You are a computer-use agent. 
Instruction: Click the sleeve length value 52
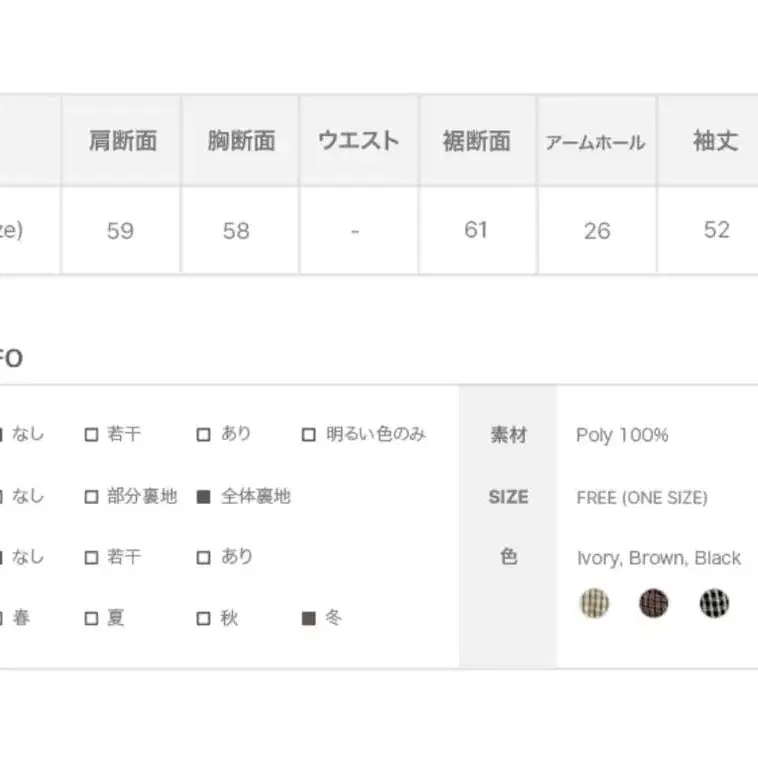tap(716, 230)
